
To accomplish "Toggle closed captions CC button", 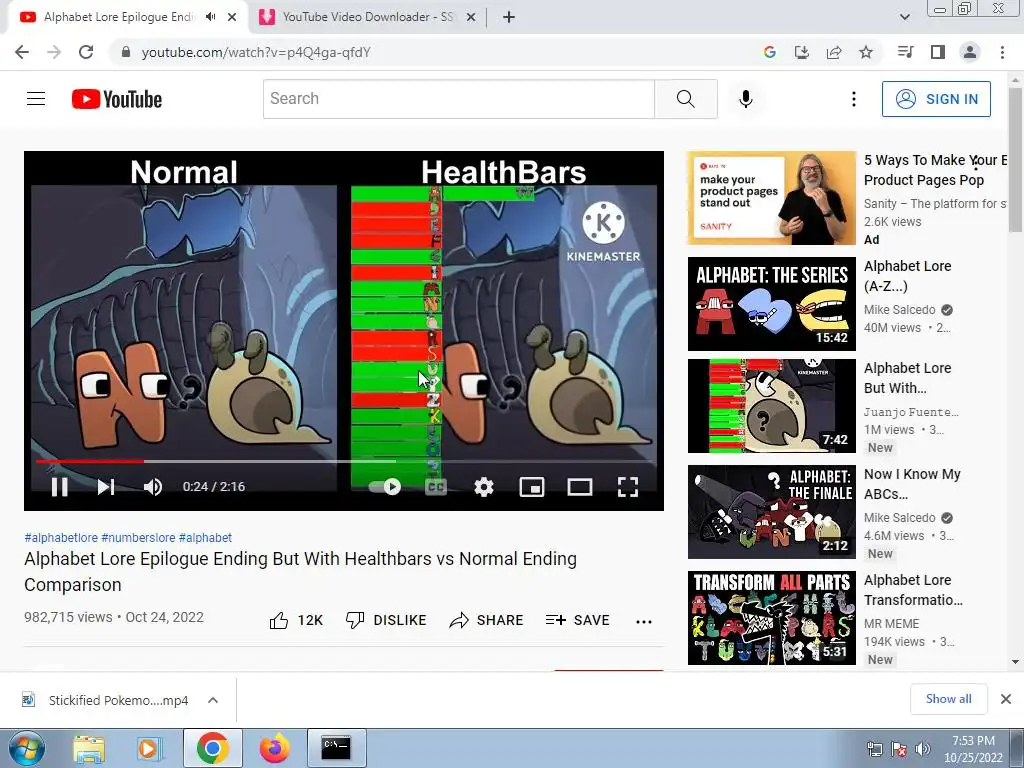I will 436,487.
